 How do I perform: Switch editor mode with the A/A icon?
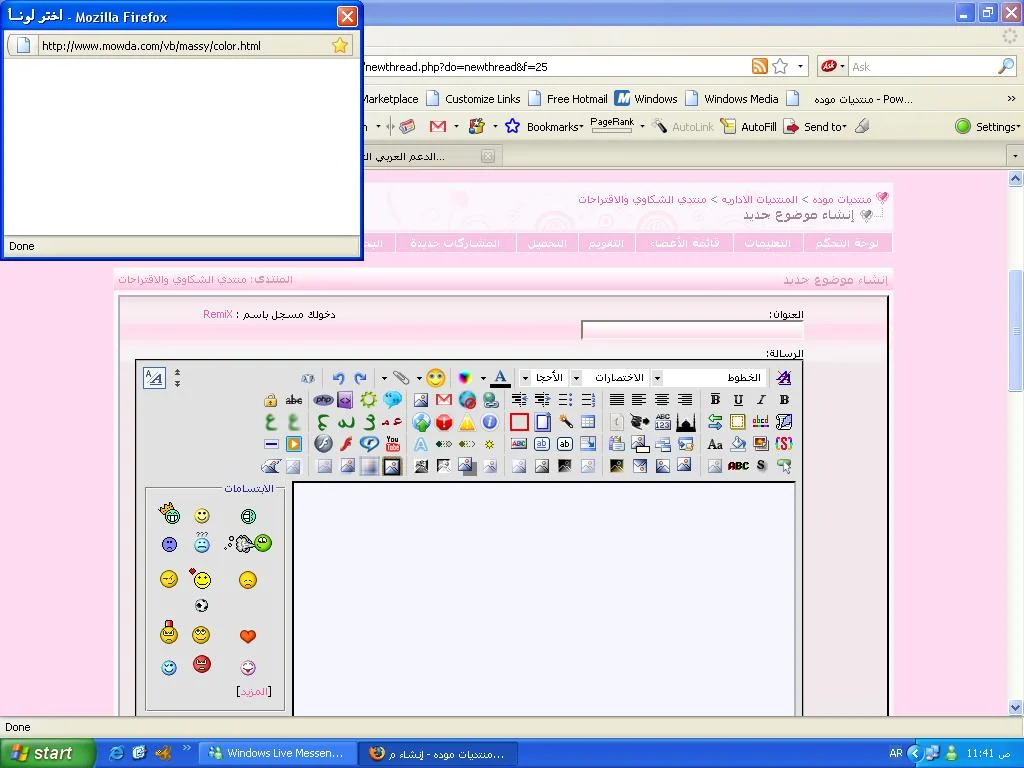154,378
